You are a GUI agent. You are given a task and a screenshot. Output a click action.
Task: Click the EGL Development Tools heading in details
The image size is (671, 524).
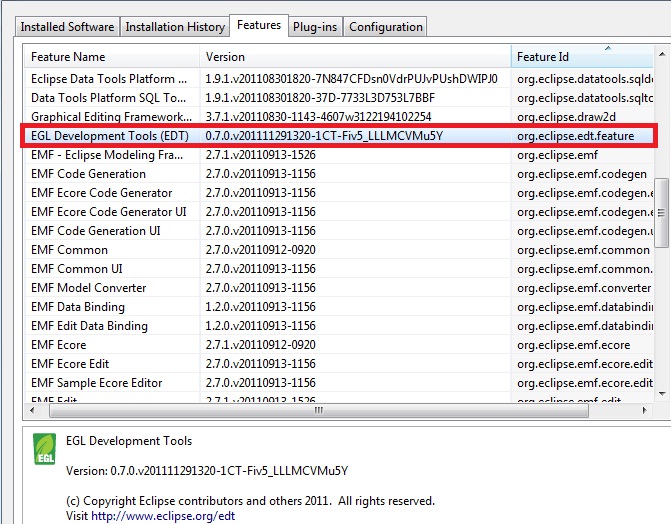[129, 441]
